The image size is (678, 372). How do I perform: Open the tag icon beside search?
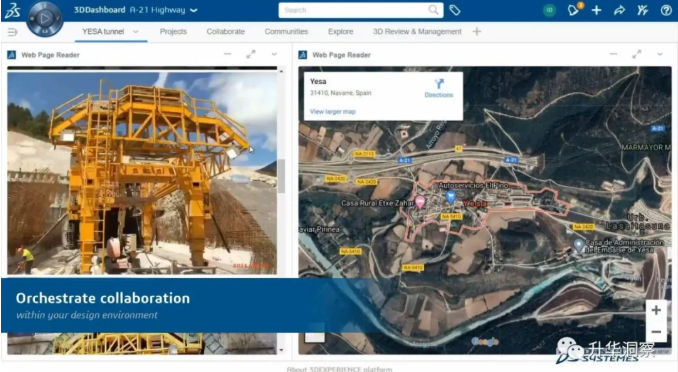pos(454,10)
